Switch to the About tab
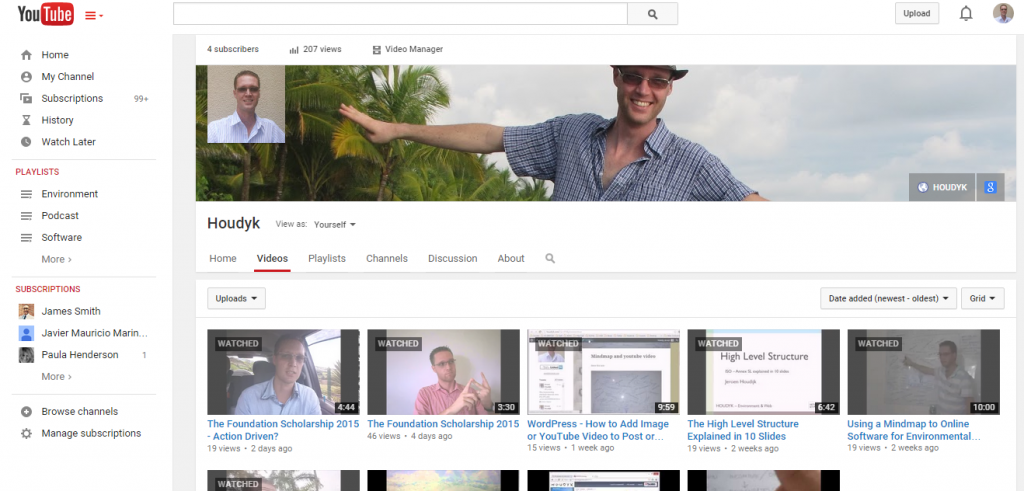Screen dimensions: 1024x491 (x=511, y=258)
